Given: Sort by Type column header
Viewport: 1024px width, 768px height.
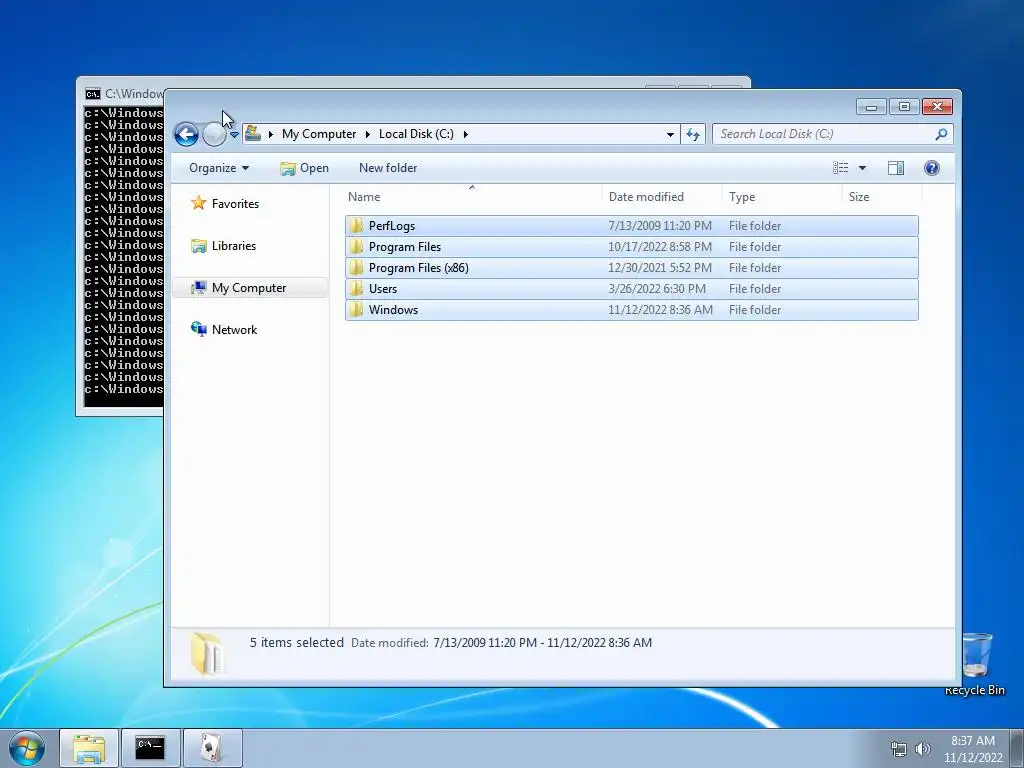Looking at the screenshot, I should (x=782, y=197).
